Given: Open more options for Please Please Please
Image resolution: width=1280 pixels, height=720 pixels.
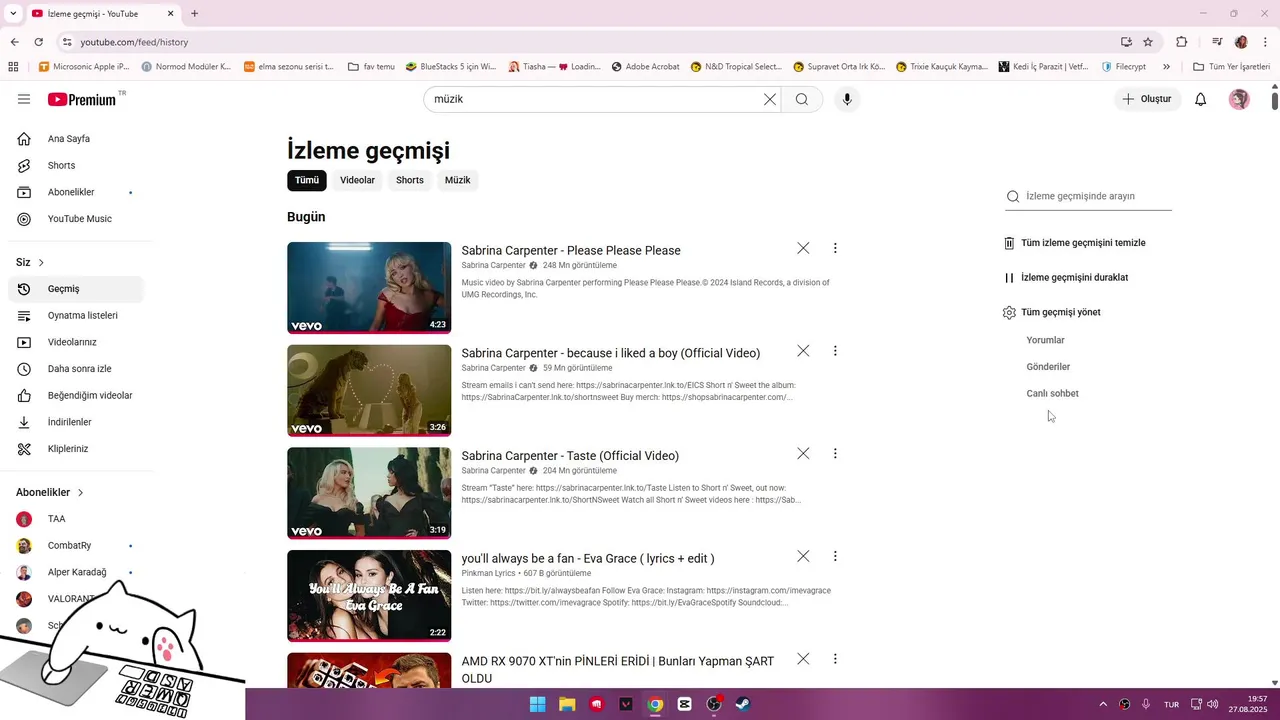Looking at the screenshot, I should click(835, 248).
